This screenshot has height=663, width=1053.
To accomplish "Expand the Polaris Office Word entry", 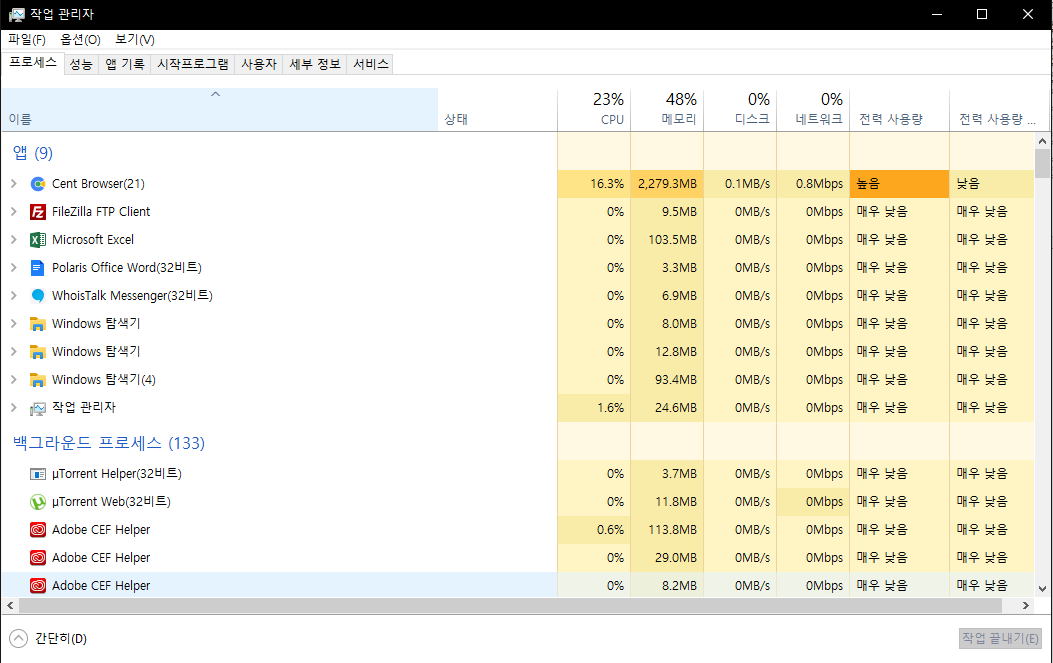I will (13, 267).
